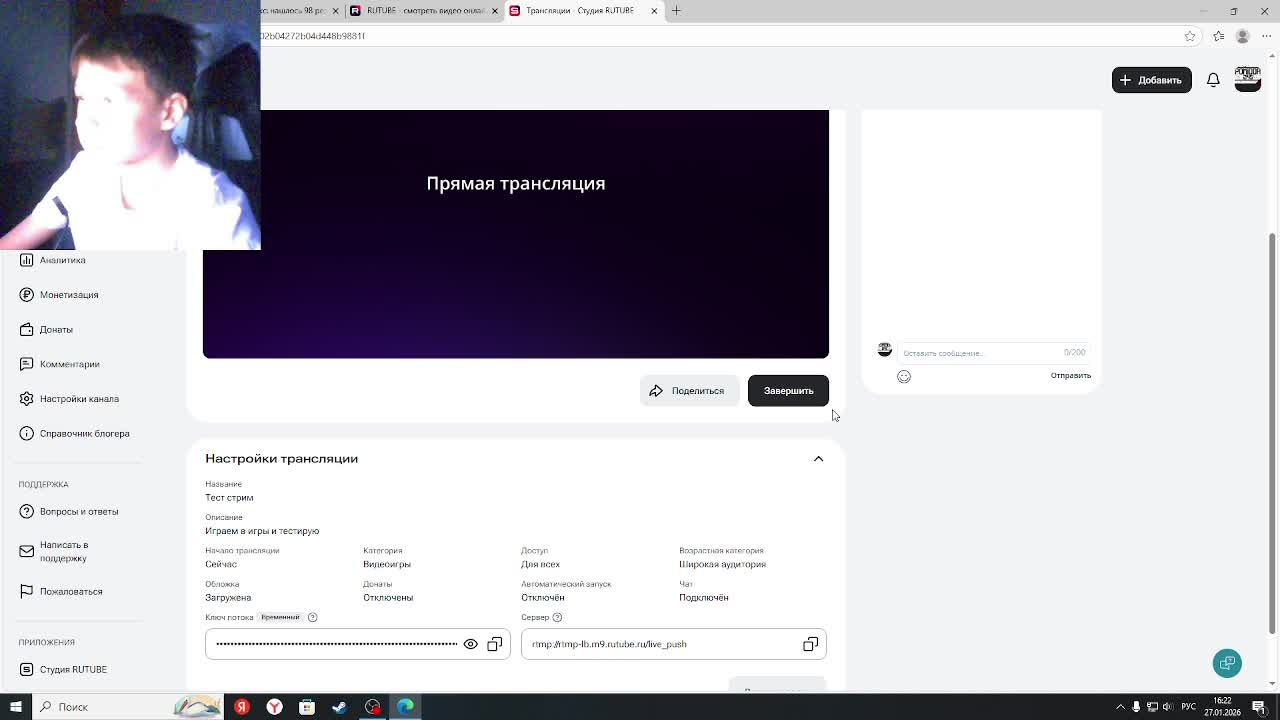This screenshot has height=720, width=1280.
Task: Open Студия RUTUBE app link
Action: click(x=73, y=669)
